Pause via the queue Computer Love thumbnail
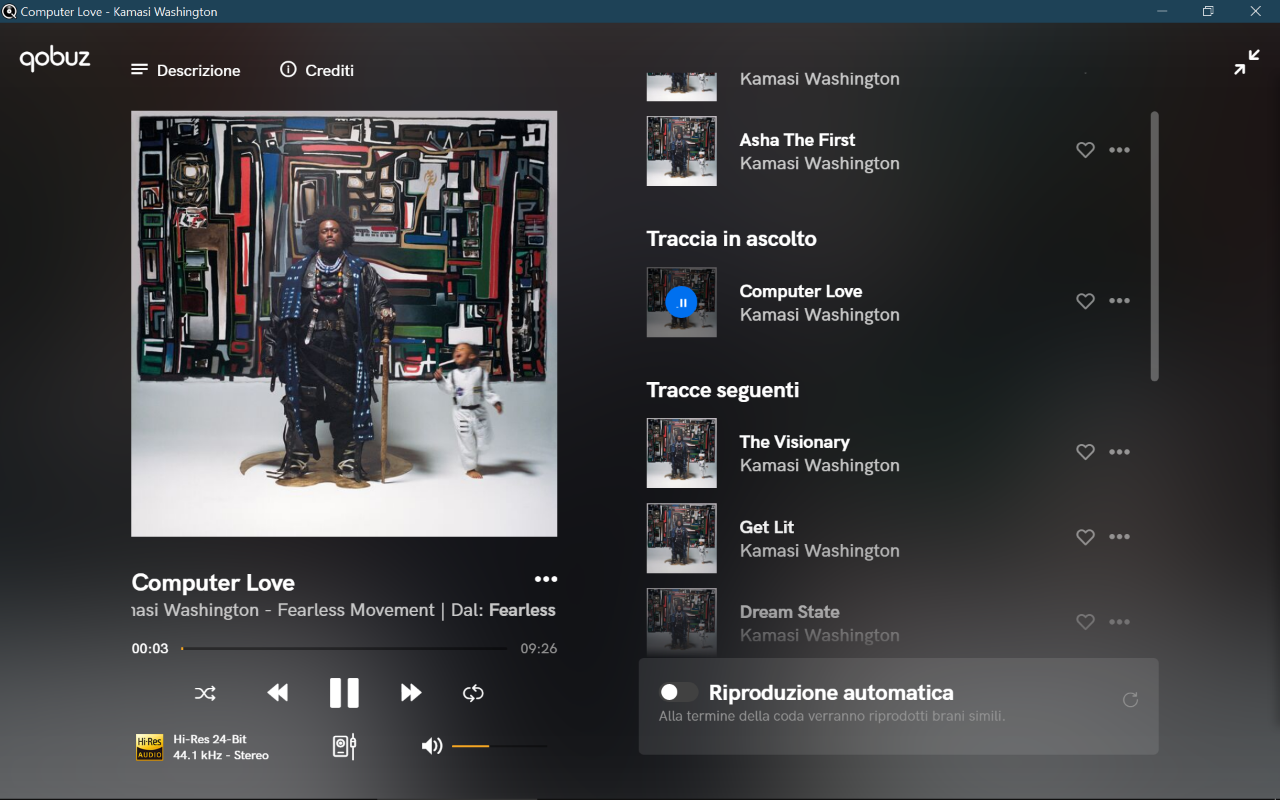This screenshot has width=1280, height=800. 682,302
